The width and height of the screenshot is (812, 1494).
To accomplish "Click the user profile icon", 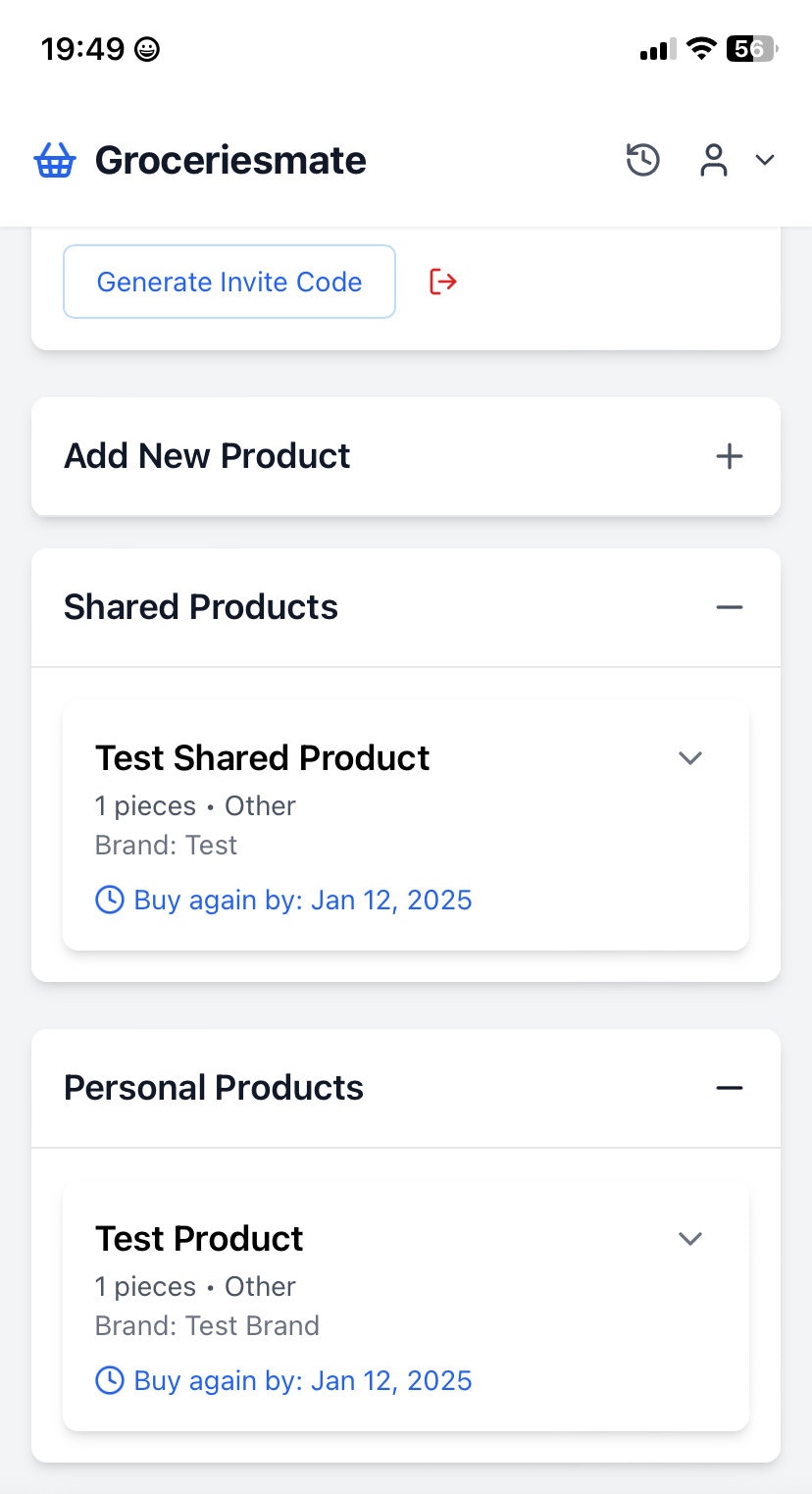I will click(714, 160).
